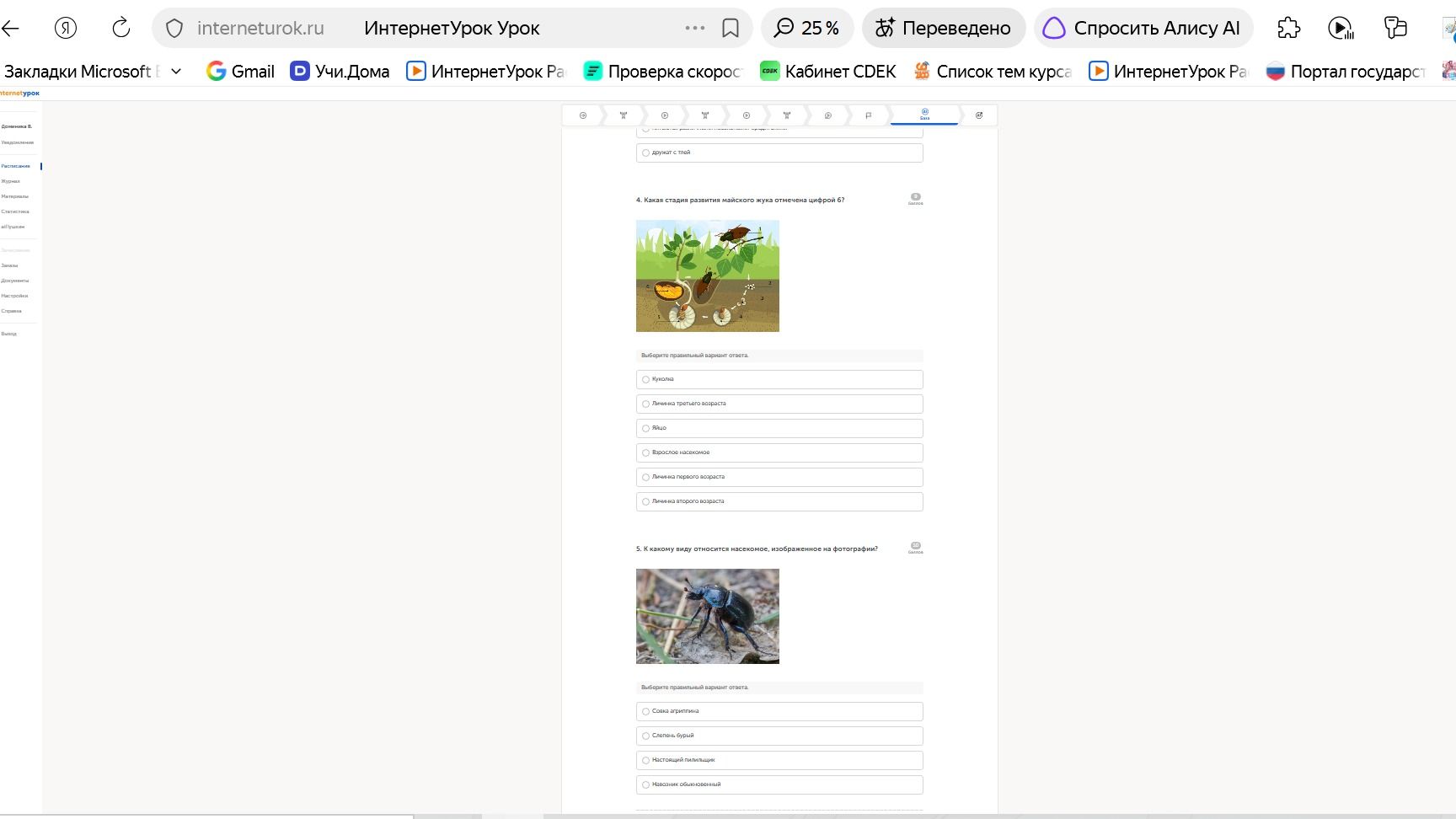
Task: Open the Переведено translation options
Action: point(944,28)
